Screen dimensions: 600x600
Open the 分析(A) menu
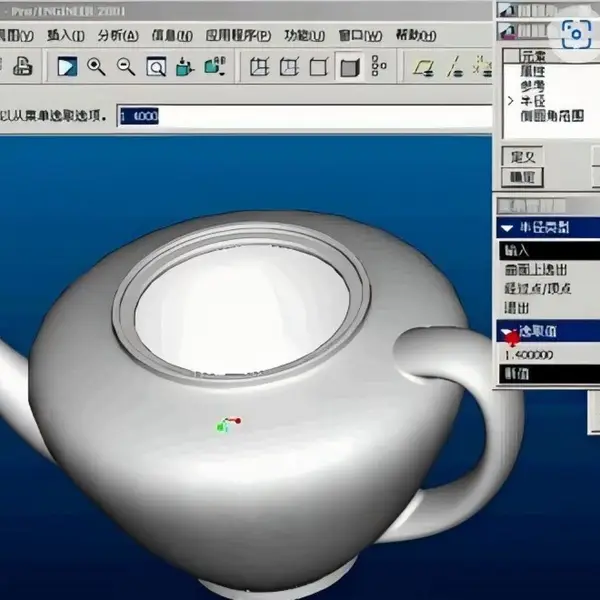pyautogui.click(x=118, y=36)
